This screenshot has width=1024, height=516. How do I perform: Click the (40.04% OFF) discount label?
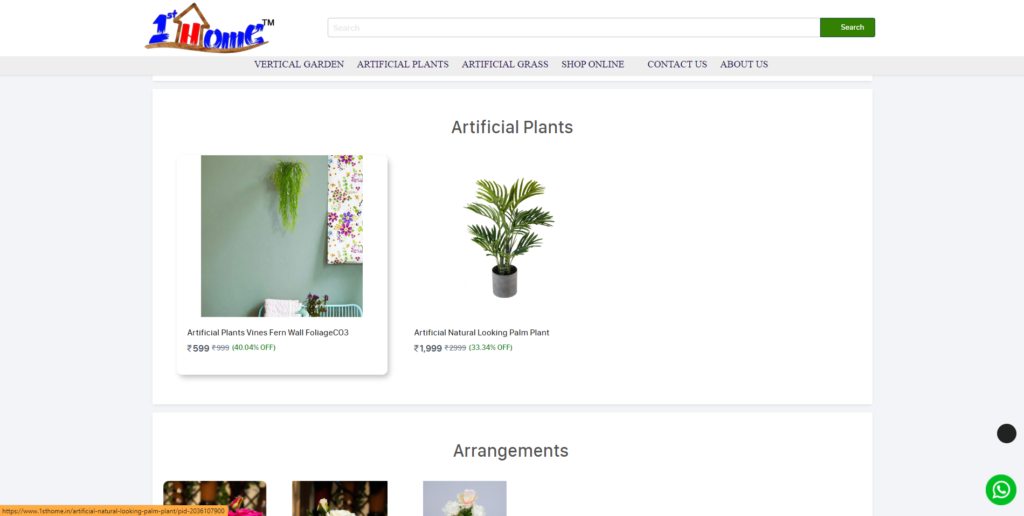click(x=253, y=347)
